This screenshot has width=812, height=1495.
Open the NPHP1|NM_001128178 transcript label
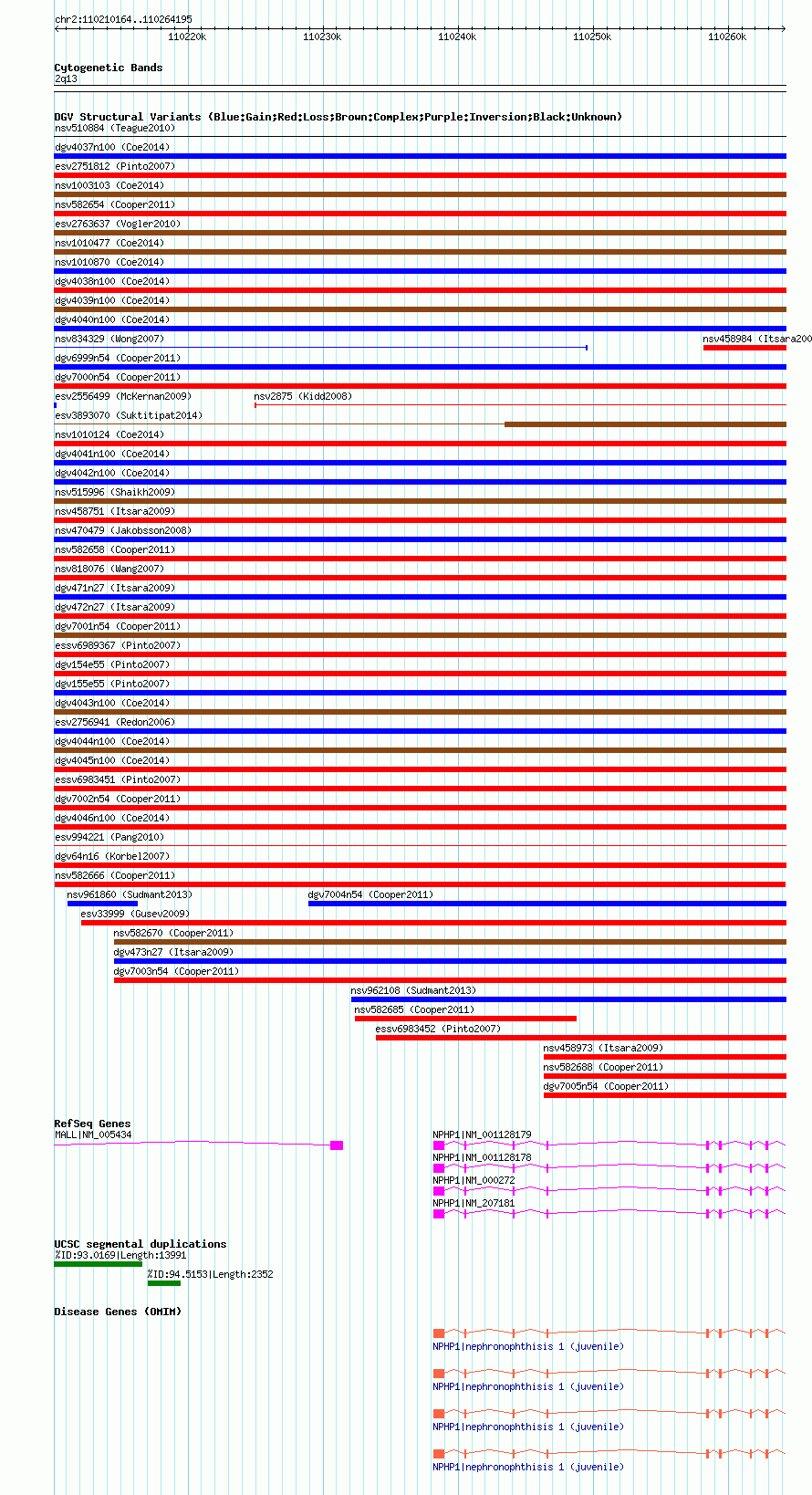coord(482,1157)
